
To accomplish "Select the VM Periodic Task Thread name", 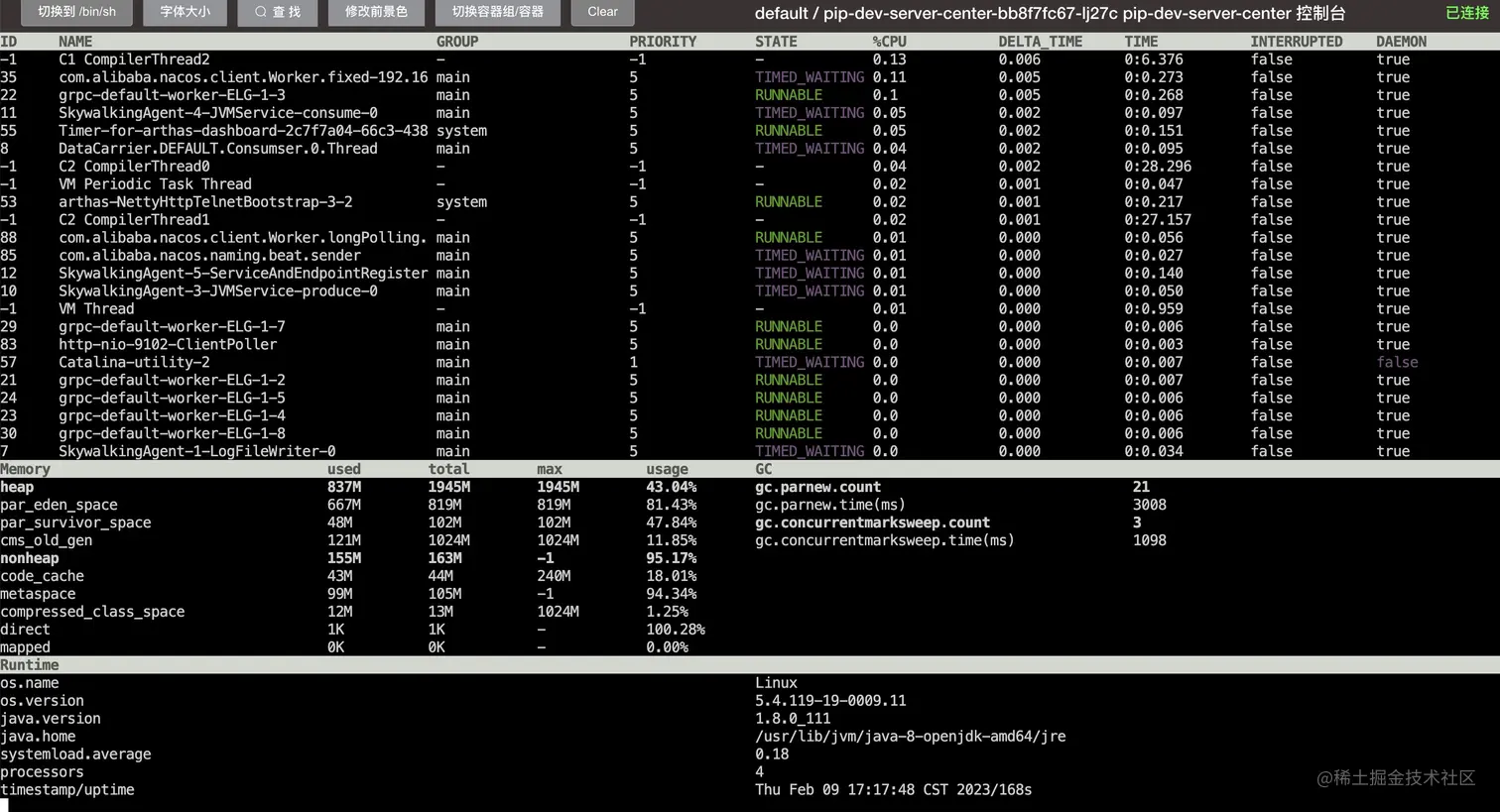I will click(155, 184).
